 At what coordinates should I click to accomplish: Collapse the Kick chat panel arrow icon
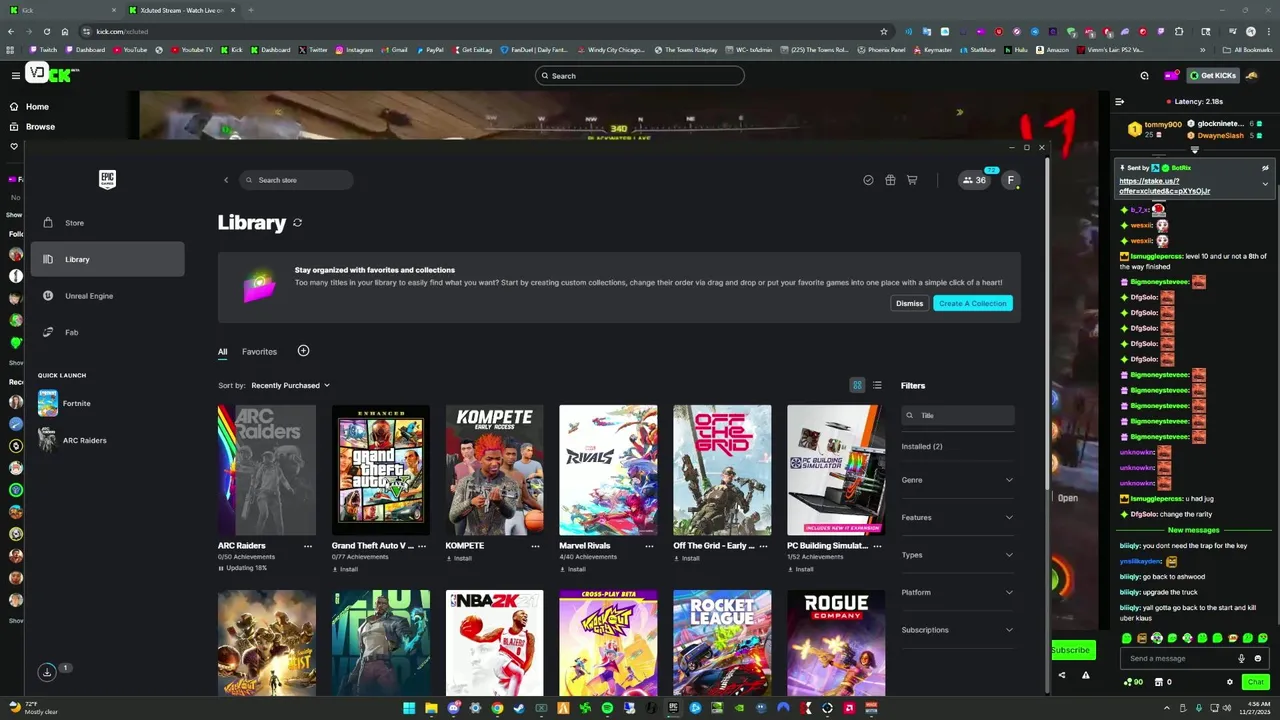[1119, 101]
